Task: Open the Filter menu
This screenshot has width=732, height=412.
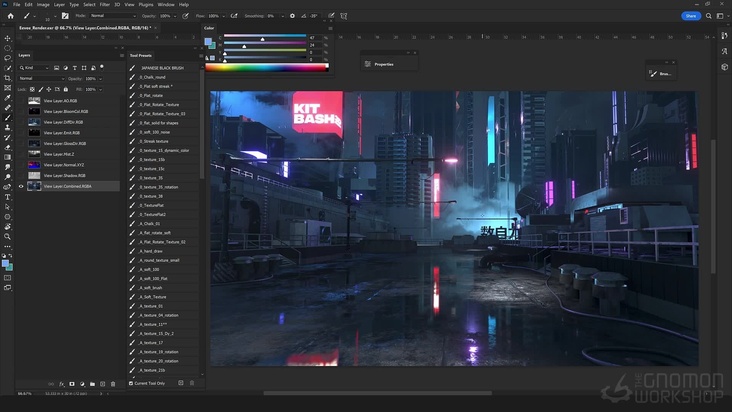Action: pos(105,5)
